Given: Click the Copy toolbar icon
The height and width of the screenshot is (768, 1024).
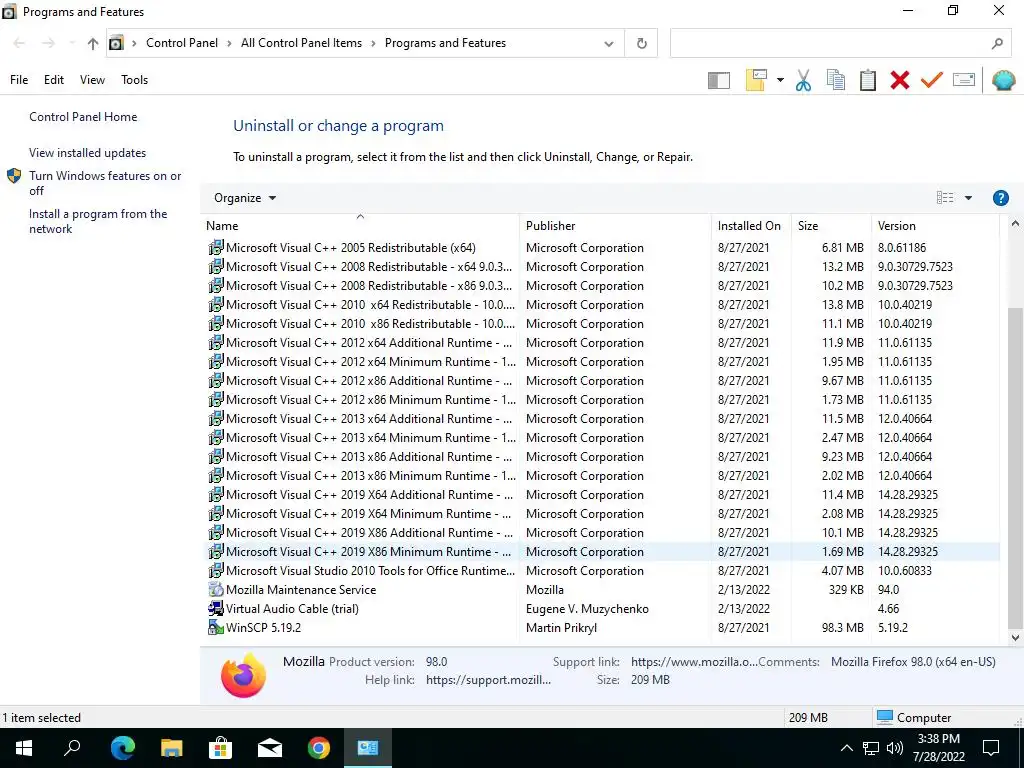Looking at the screenshot, I should click(835, 80).
